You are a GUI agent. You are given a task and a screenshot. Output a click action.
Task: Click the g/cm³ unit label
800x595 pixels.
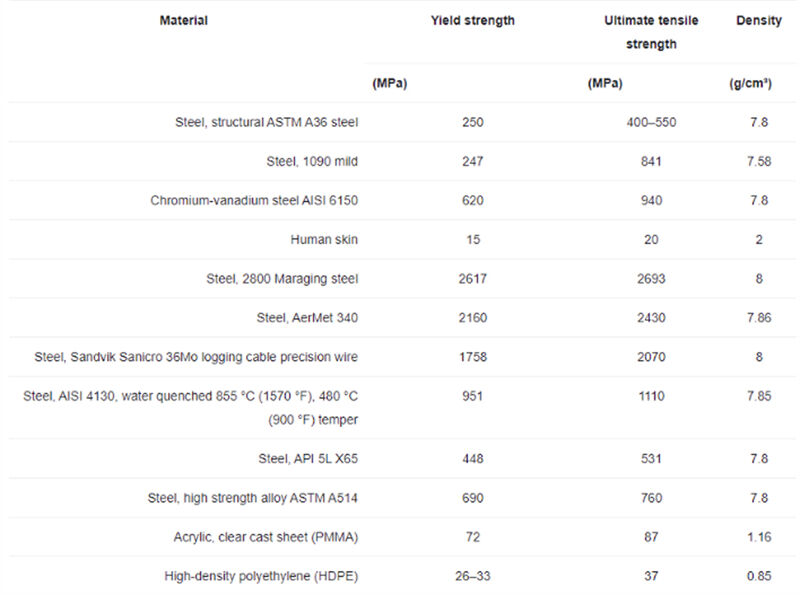pyautogui.click(x=750, y=83)
